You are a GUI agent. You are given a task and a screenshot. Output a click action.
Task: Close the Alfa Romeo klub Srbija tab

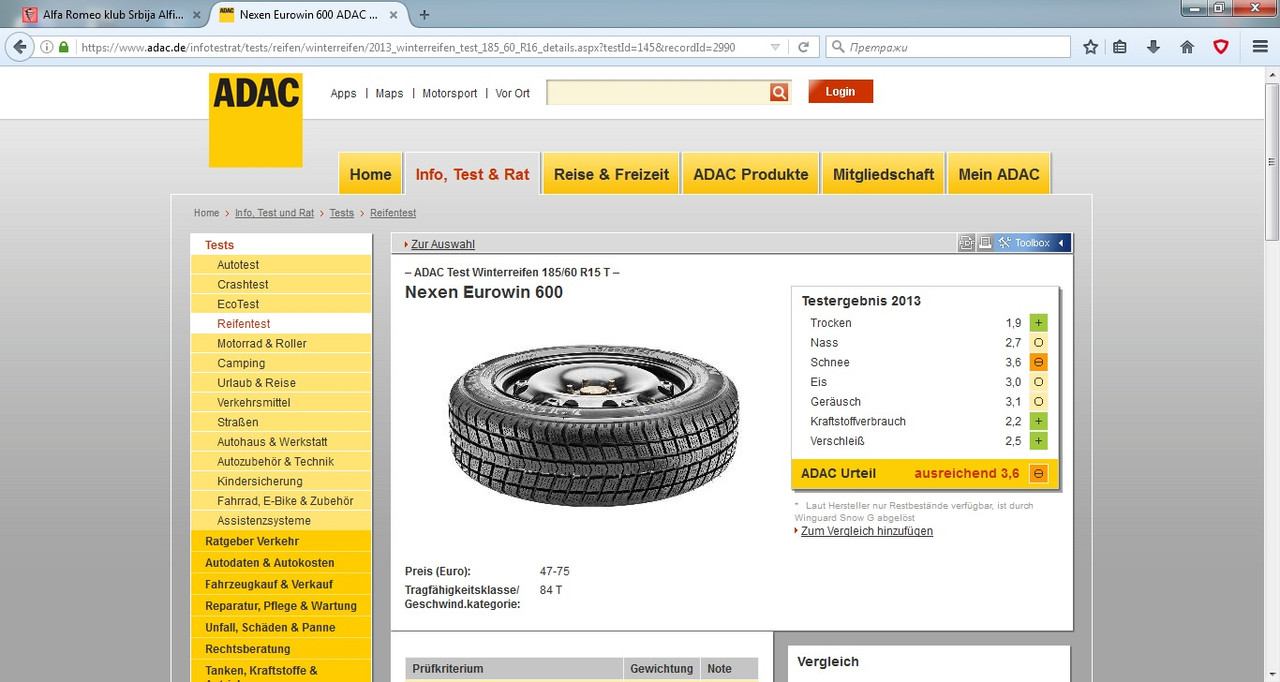[x=195, y=15]
